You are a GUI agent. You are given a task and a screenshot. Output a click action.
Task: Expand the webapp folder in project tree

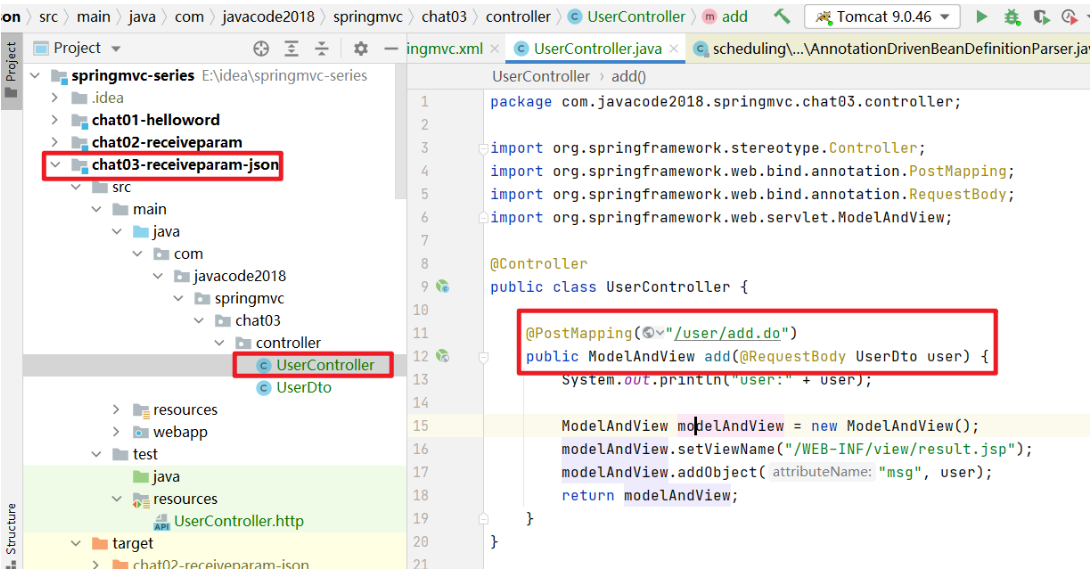(117, 432)
